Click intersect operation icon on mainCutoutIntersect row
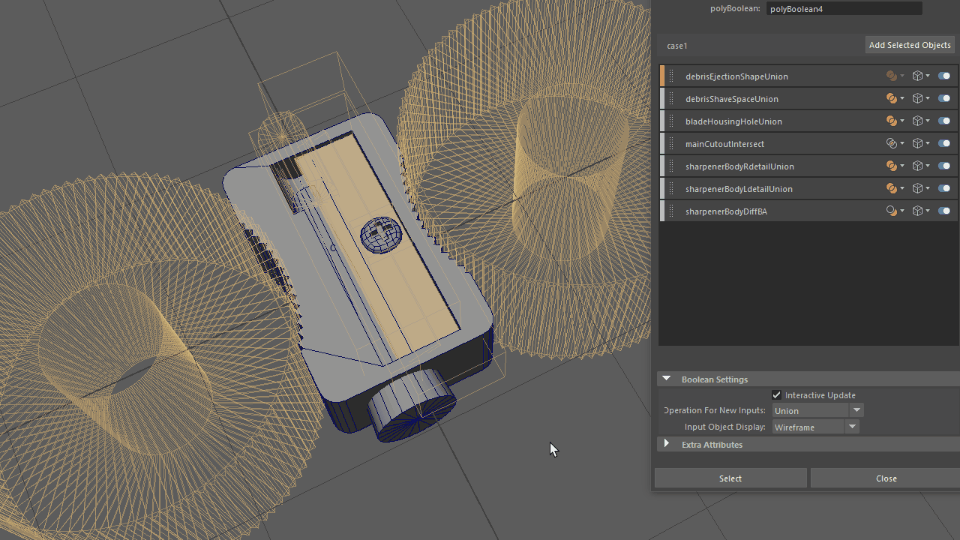Viewport: 960px width, 540px height. [x=892, y=144]
